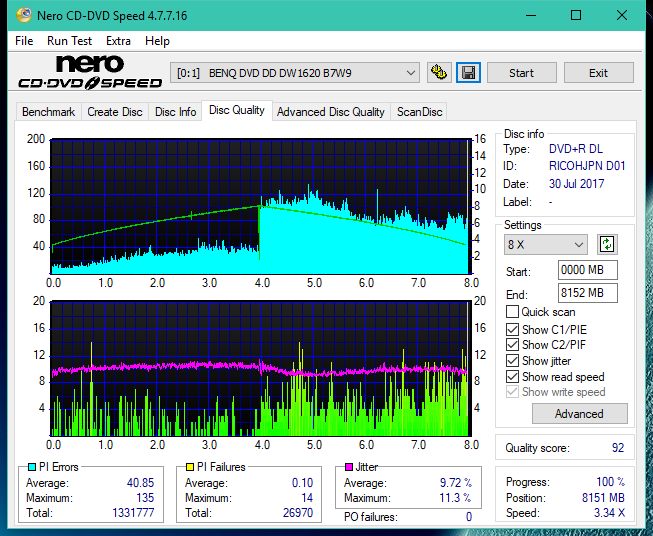653x536 pixels.
Task: Disable Show jitter checkbox
Action: coord(512,361)
